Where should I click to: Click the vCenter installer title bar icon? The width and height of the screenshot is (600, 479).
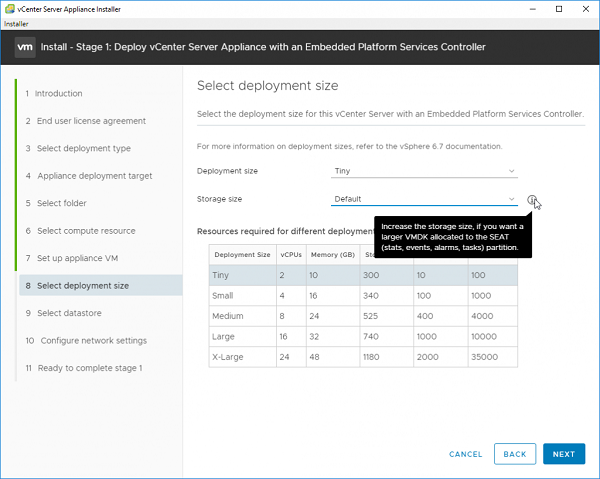tap(10, 9)
